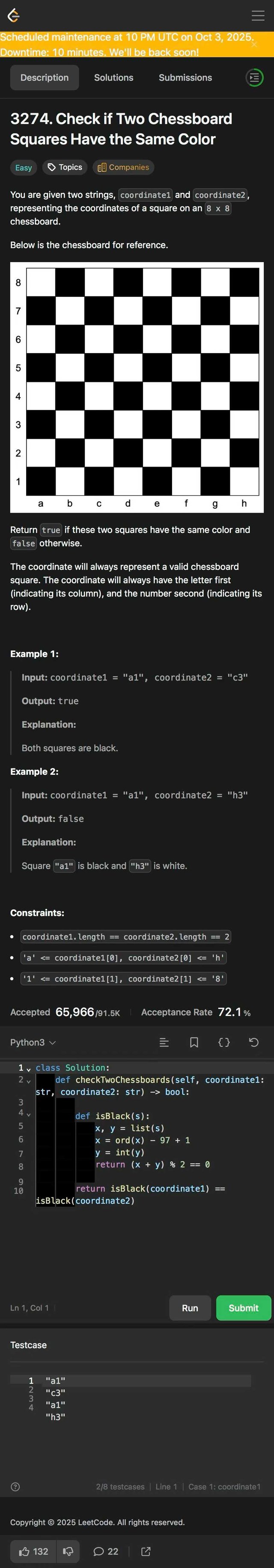Click the curly braces icon
Image resolution: width=274 pixels, height=1568 pixels.
[x=224, y=1042]
